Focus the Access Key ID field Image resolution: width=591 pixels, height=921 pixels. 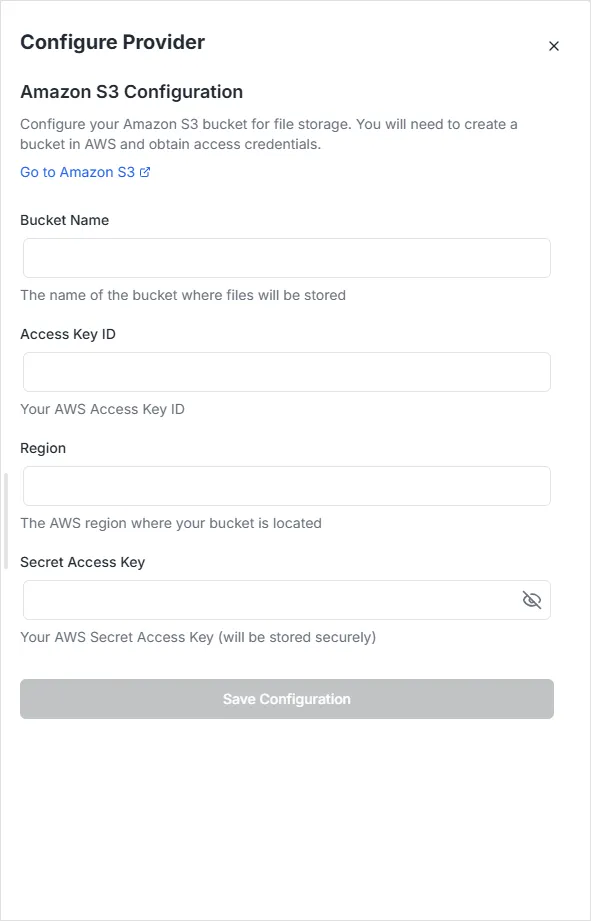[286, 371]
